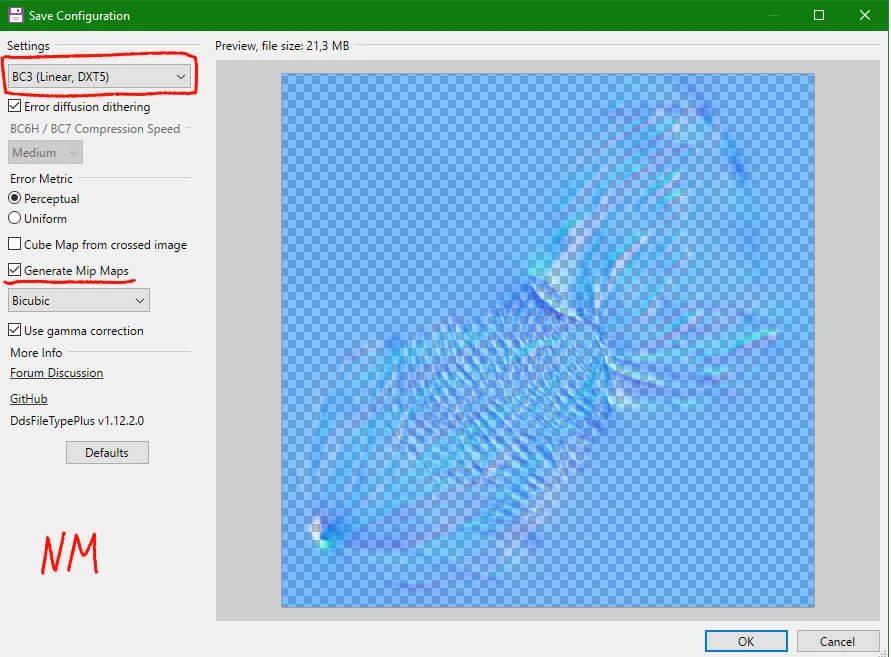Screen dimensions: 891x657
Task: Open the Bicubic resampling dropdown
Action: point(78,300)
